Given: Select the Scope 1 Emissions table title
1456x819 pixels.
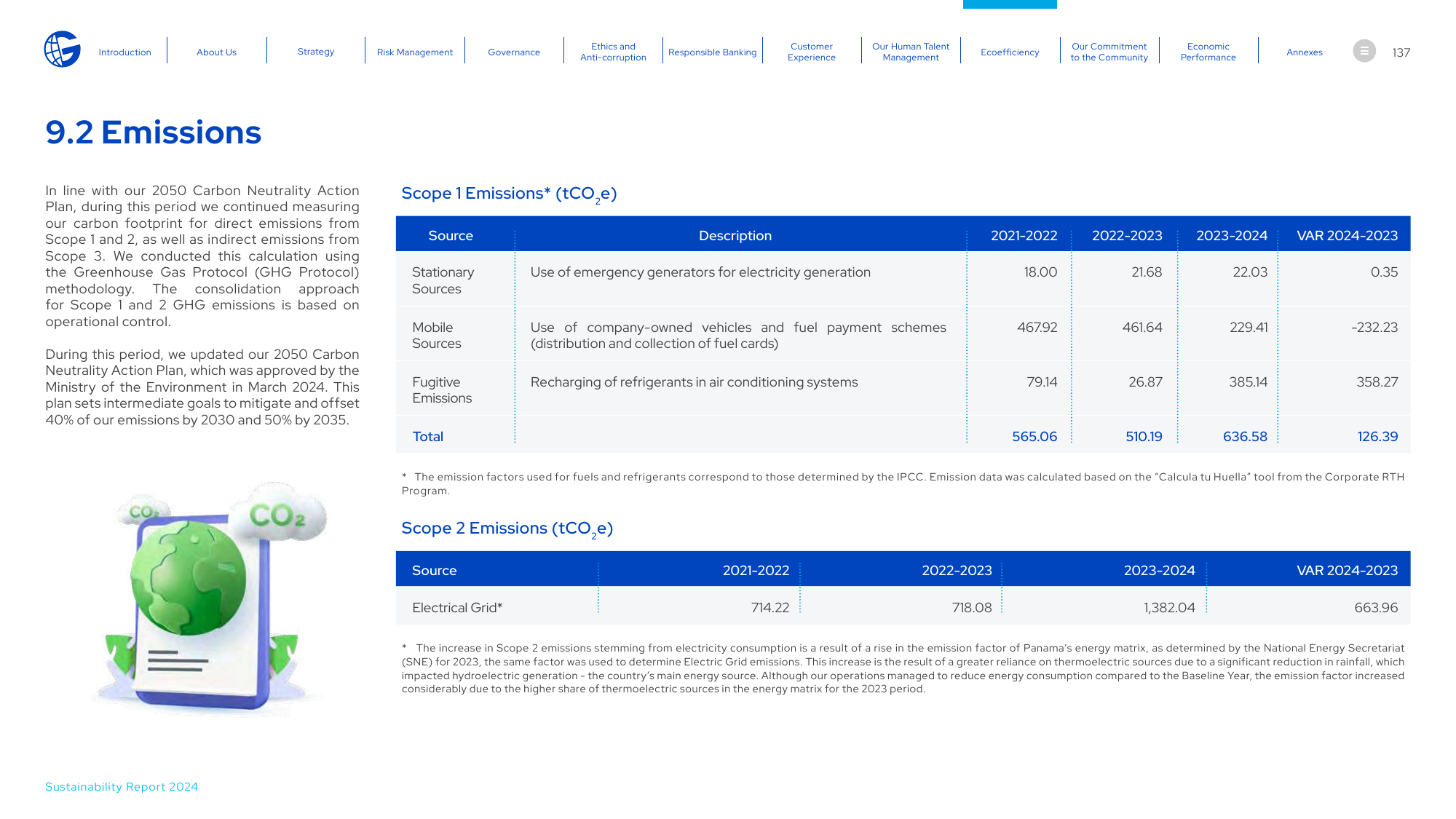Looking at the screenshot, I should (x=509, y=194).
